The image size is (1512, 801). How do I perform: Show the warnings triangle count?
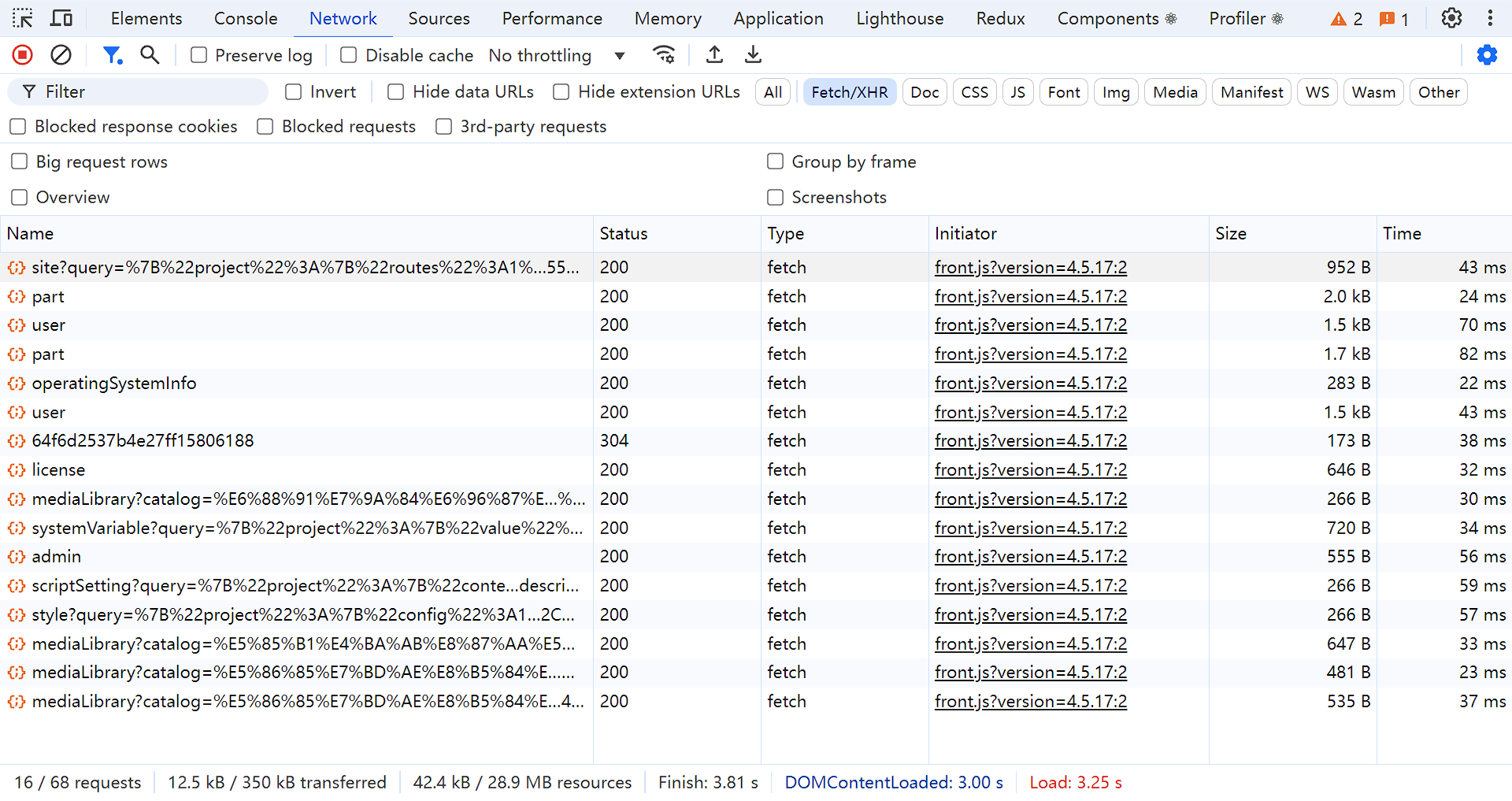point(1347,19)
